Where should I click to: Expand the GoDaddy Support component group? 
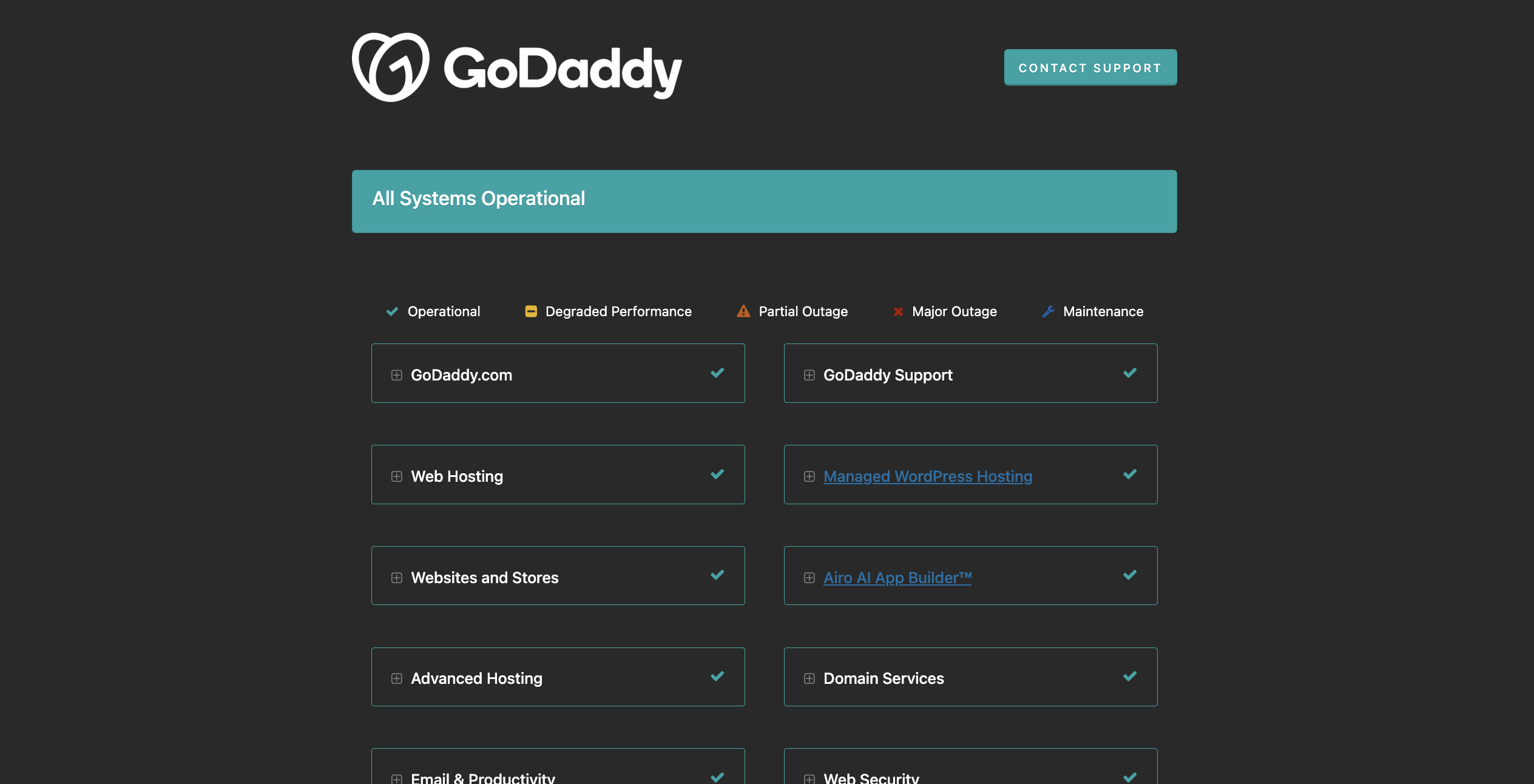coord(809,375)
